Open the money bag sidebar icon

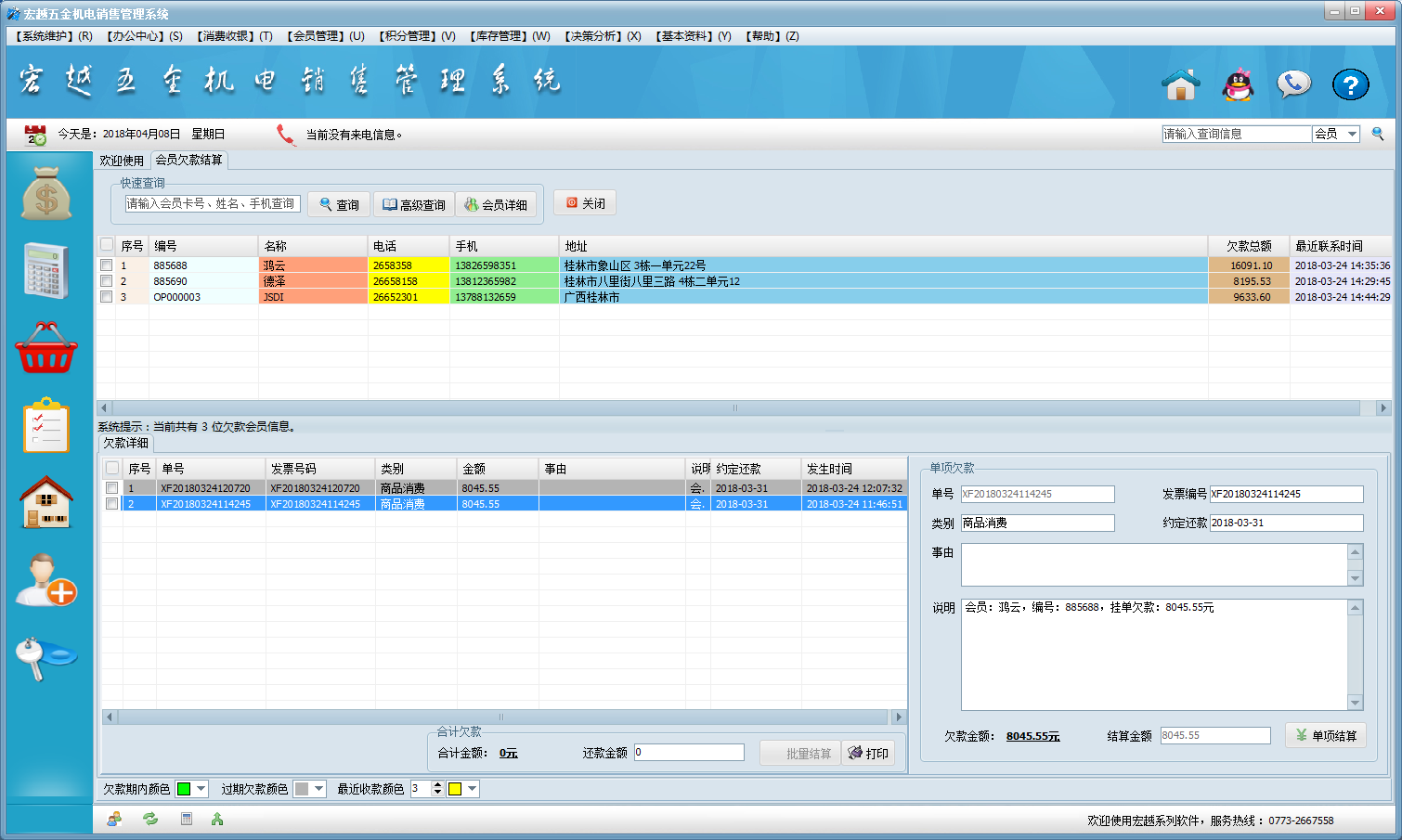(x=46, y=194)
